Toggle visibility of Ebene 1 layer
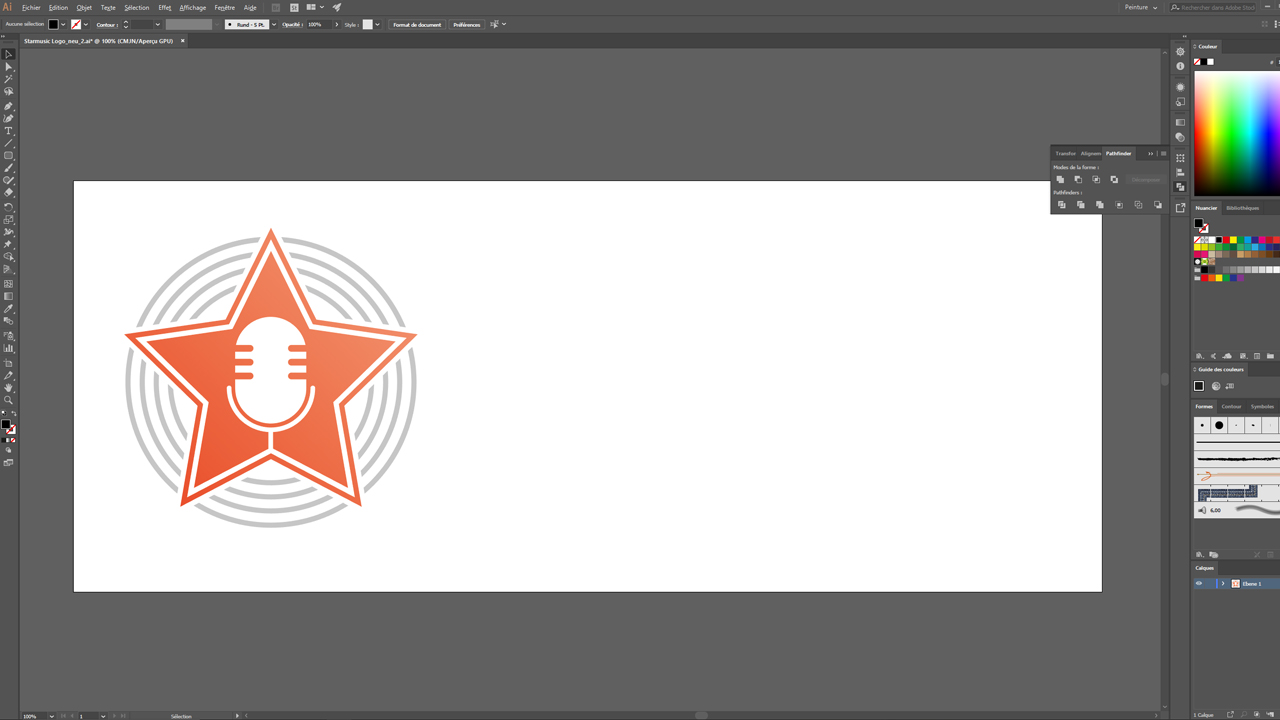This screenshot has width=1280, height=720. (x=1199, y=584)
